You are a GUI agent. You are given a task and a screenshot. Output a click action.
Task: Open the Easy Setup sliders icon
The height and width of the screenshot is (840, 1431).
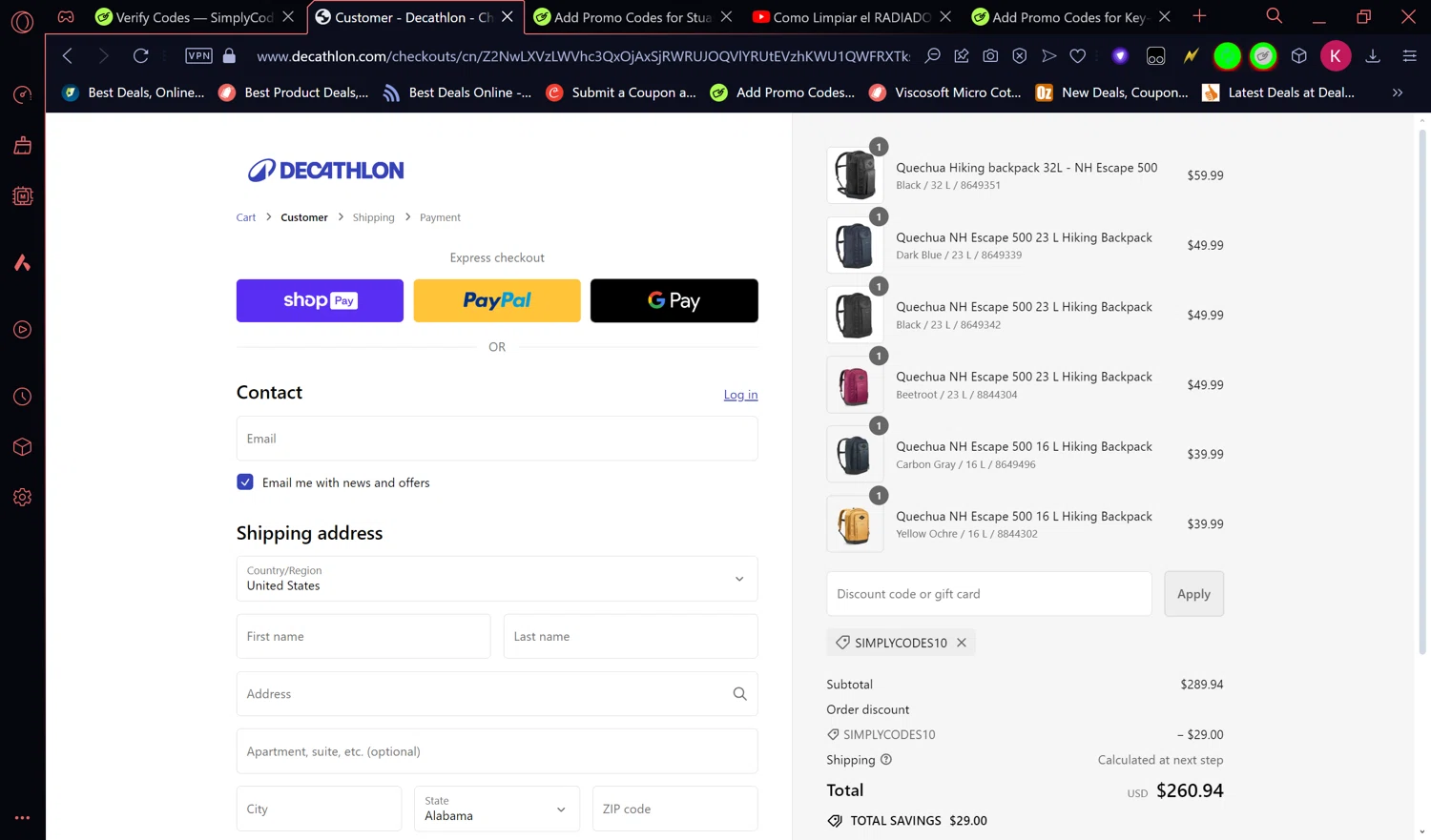pos(1409,56)
